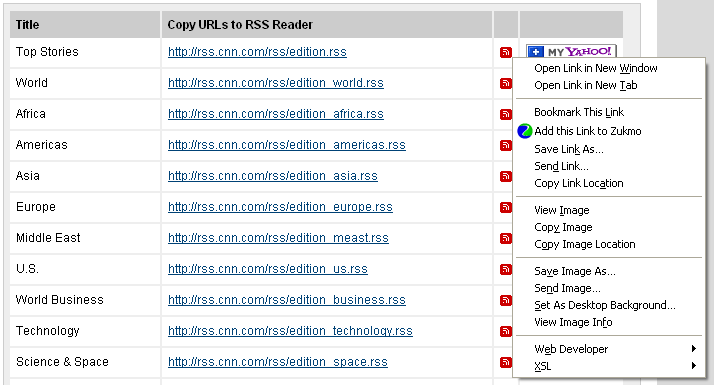Choose View Image Info

(608, 322)
